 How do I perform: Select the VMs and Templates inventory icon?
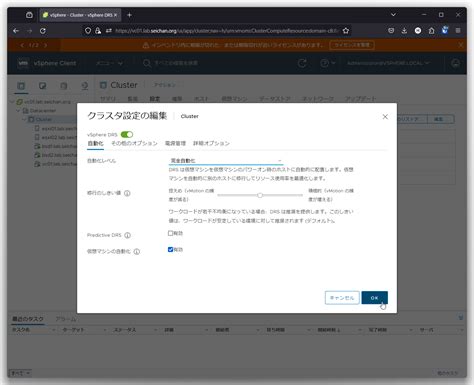(x=42, y=86)
